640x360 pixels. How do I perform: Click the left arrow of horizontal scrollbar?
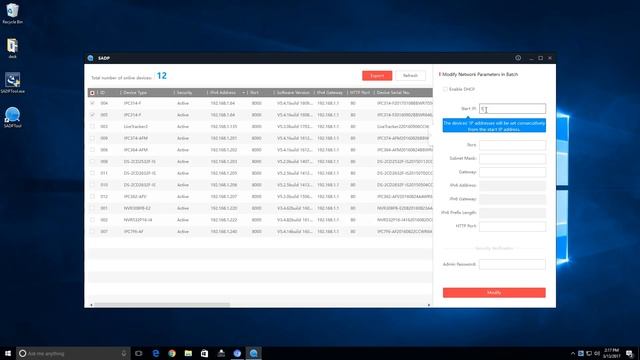tap(91, 304)
